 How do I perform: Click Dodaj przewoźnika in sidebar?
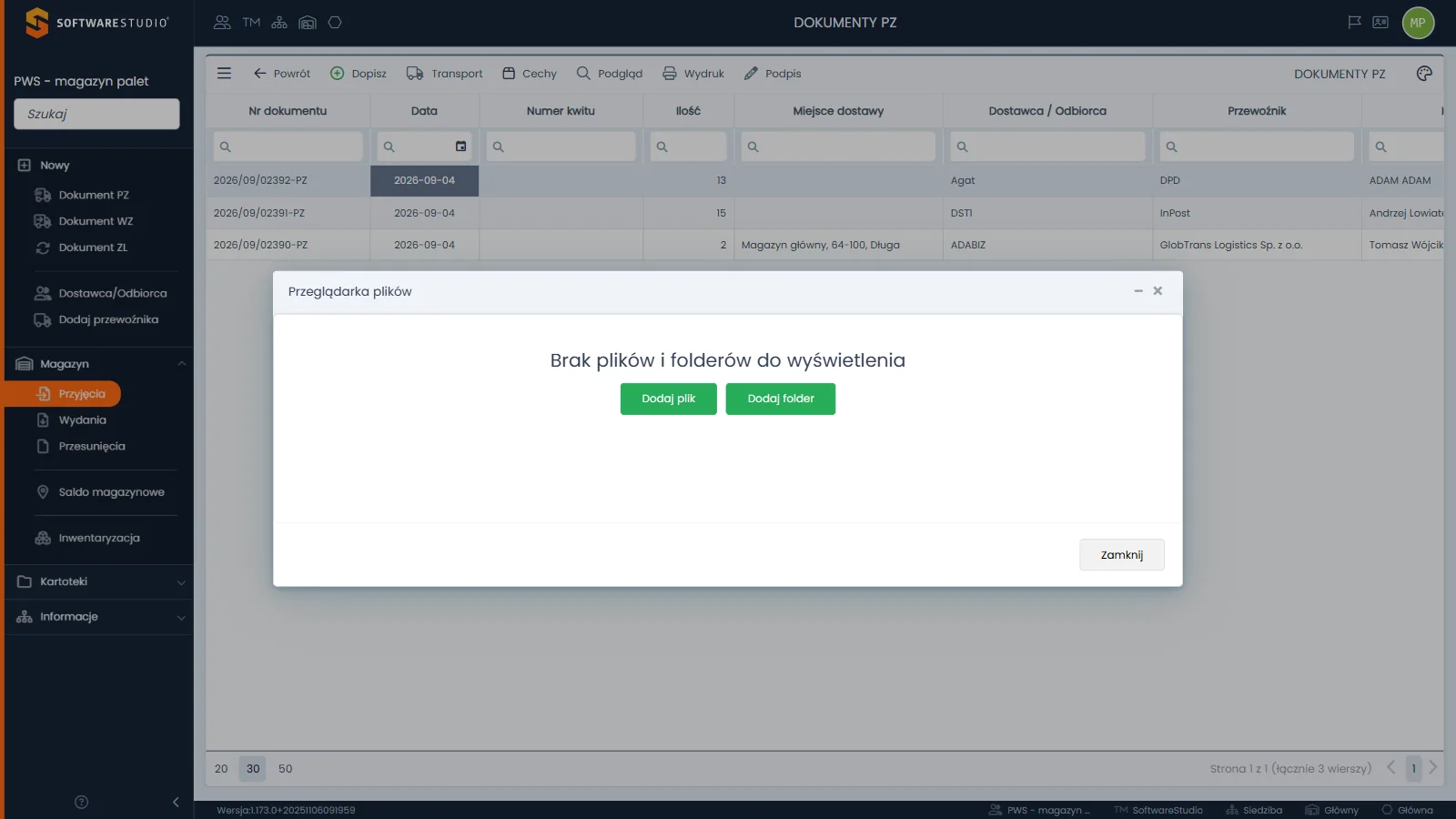[108, 319]
